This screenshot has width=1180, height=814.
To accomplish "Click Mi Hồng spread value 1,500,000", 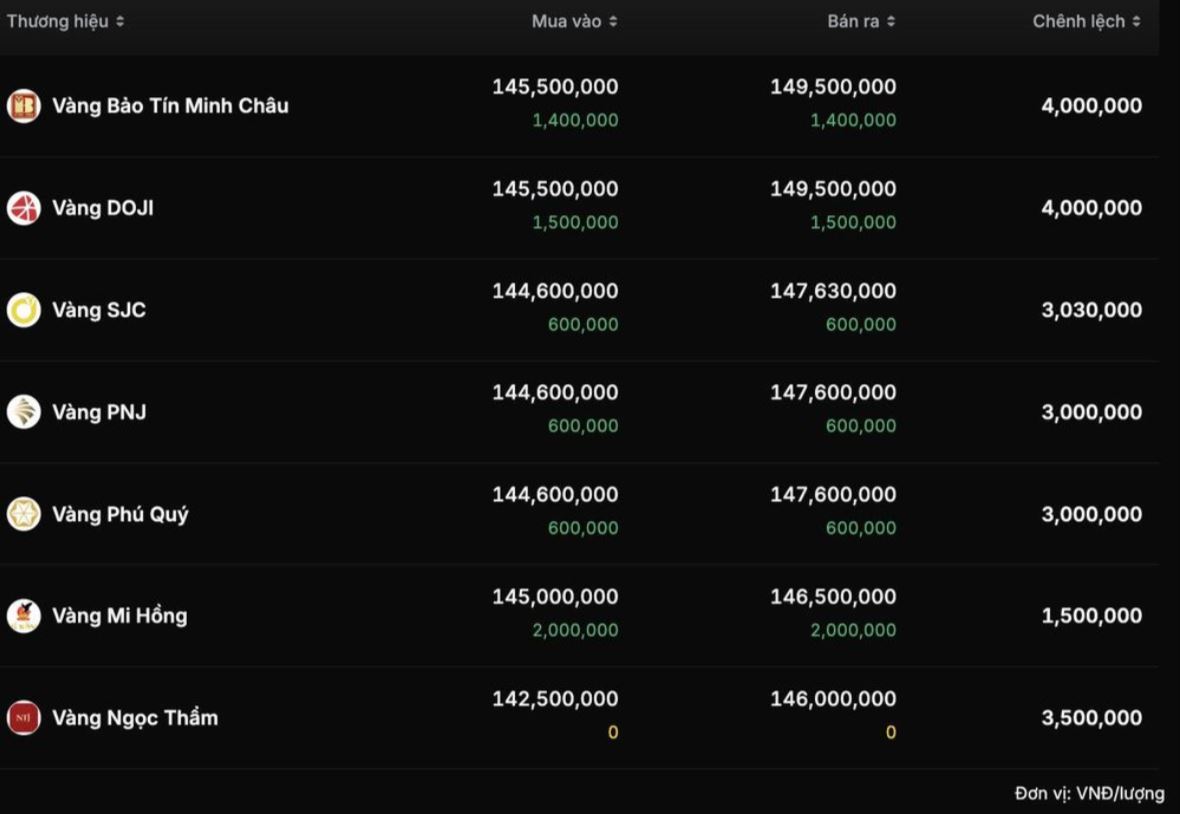I will pos(1092,616).
